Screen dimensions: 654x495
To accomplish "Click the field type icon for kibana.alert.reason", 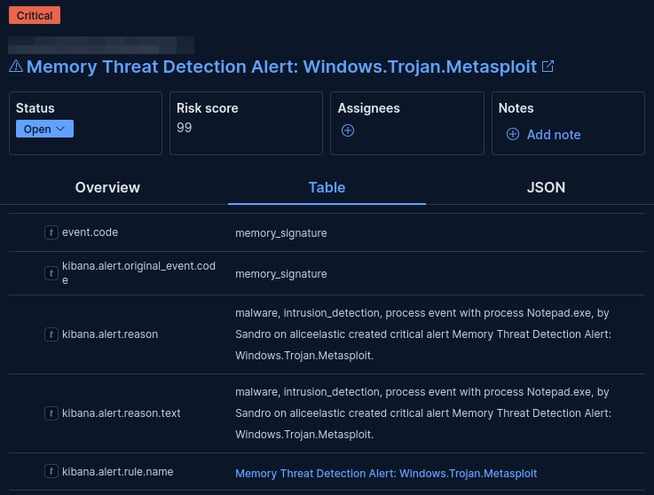I will click(x=51, y=334).
